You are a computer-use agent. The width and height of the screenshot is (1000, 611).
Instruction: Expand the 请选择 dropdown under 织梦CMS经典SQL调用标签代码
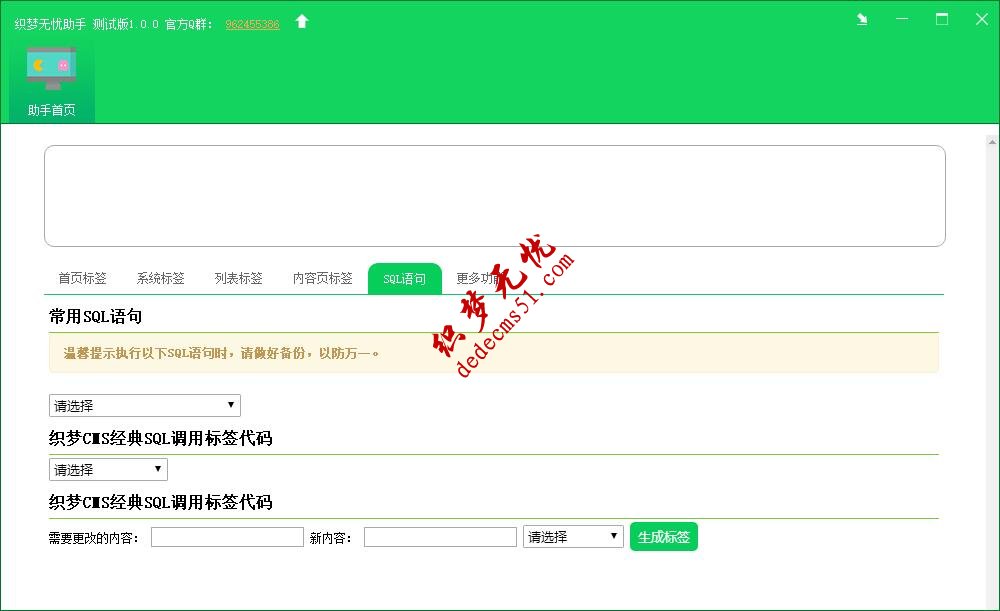coord(107,469)
